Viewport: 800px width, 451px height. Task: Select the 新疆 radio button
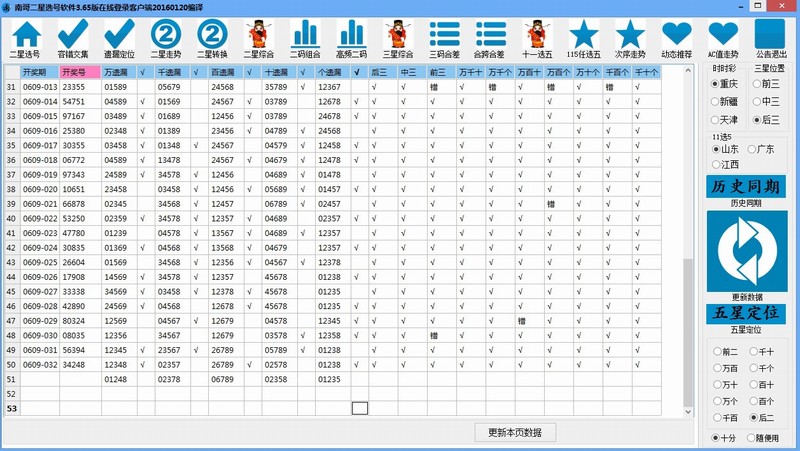point(717,101)
